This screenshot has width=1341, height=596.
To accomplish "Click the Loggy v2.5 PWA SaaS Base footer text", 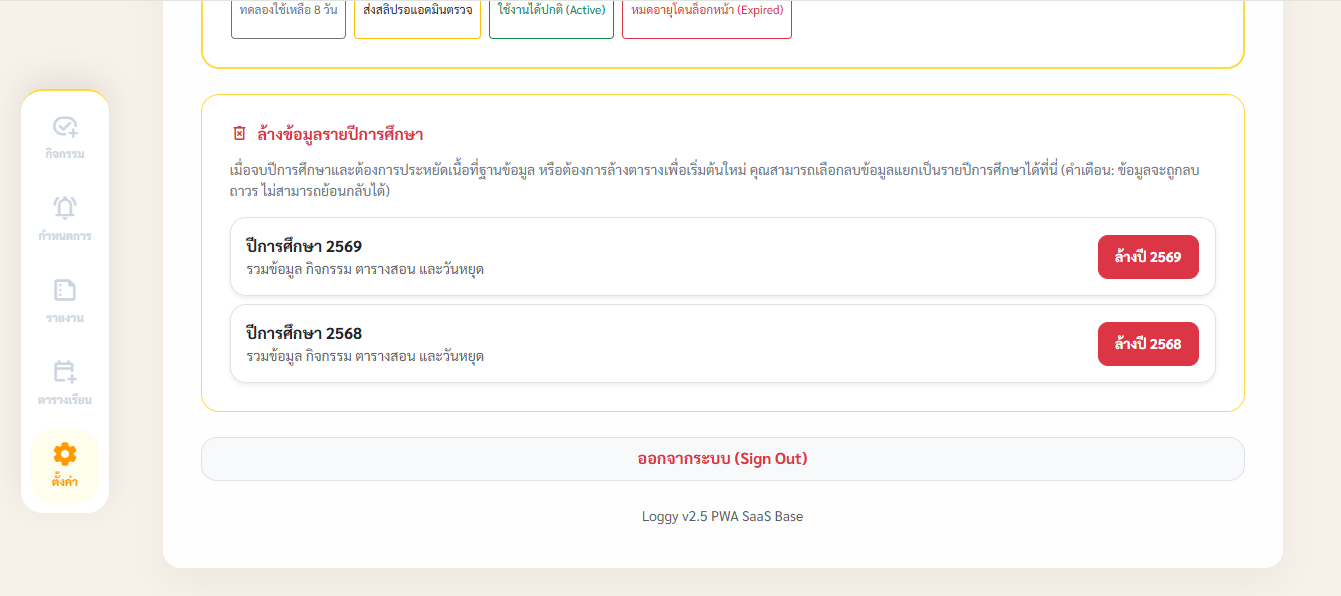I will [722, 517].
